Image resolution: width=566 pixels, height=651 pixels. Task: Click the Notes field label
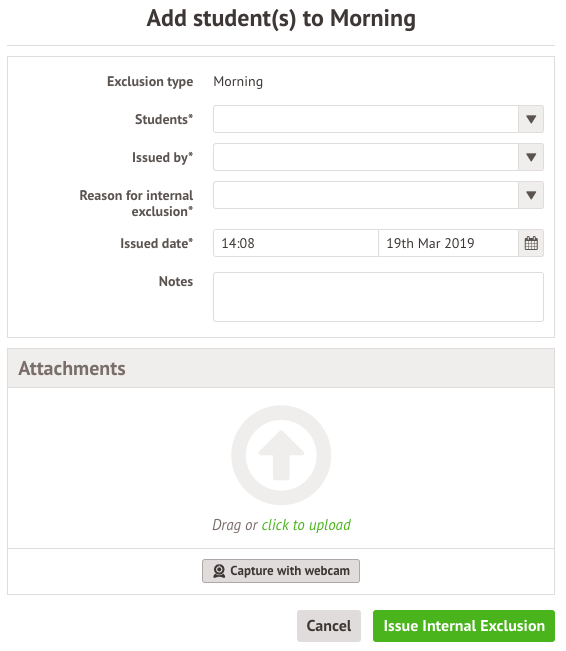pos(176,281)
